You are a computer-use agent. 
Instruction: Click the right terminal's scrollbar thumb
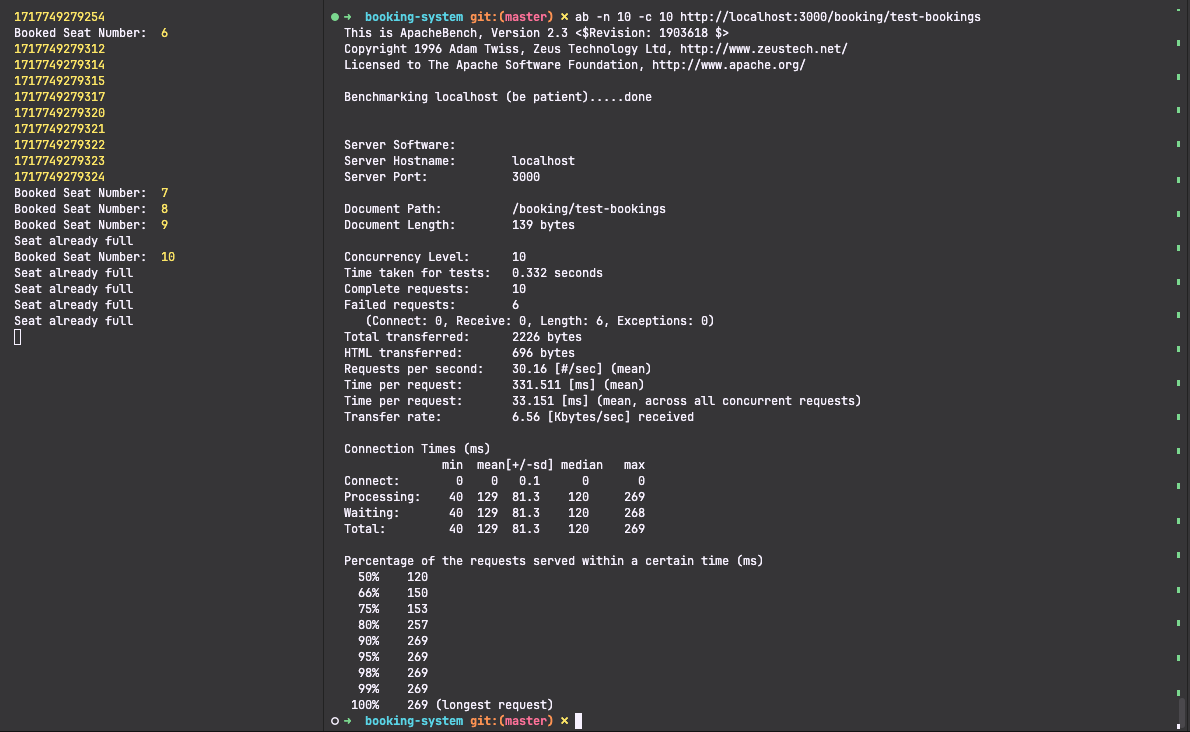pyautogui.click(x=1181, y=711)
